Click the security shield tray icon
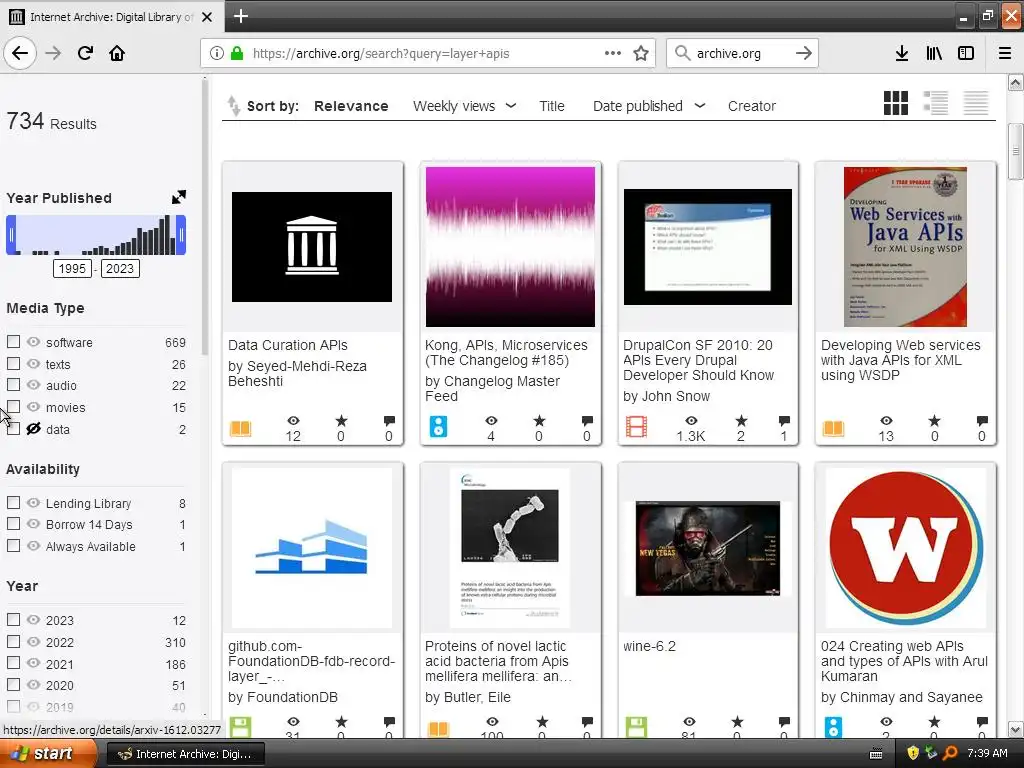The width and height of the screenshot is (1024, 768). [913, 753]
